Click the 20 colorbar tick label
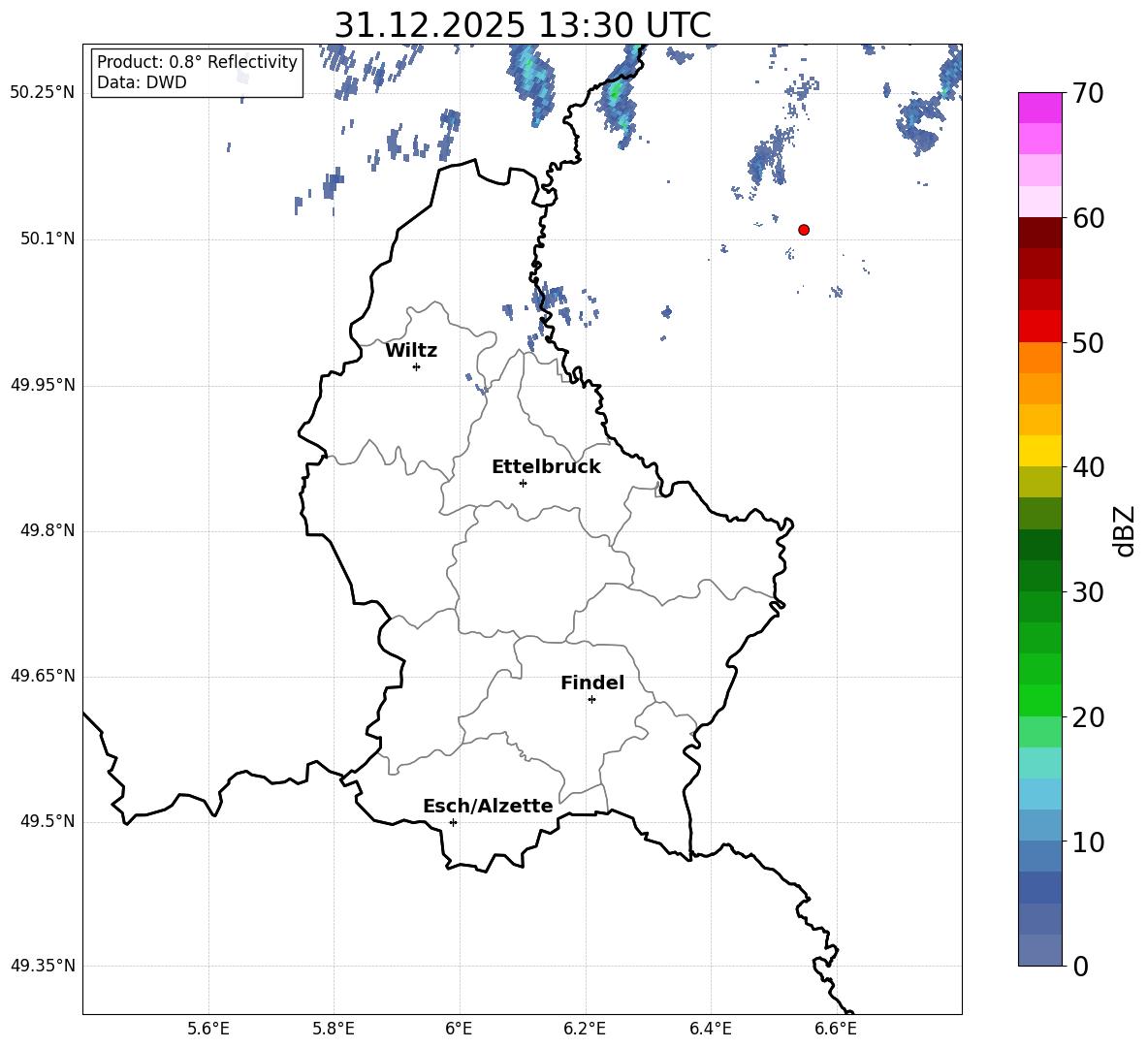1148x1048 pixels. (1088, 717)
